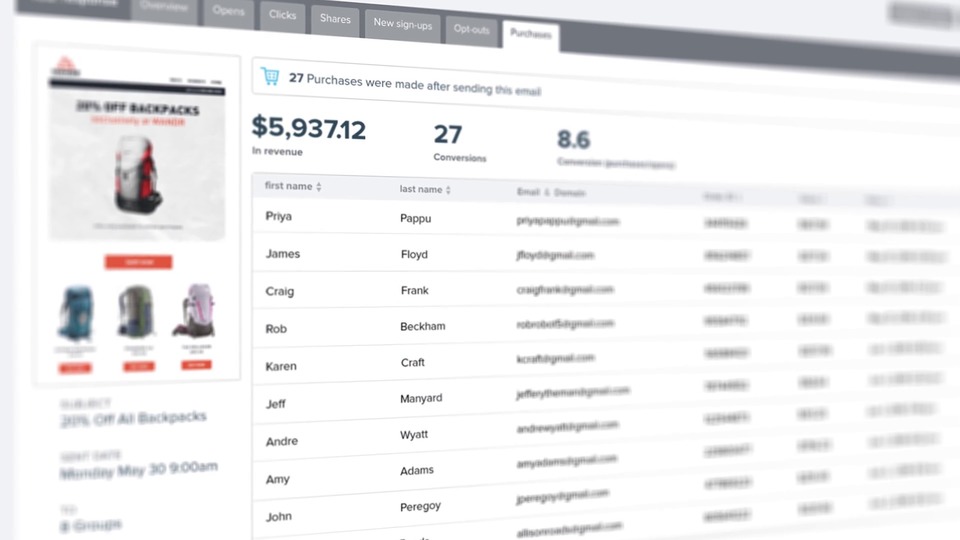Sort table by first name arrows
Screen dimensions: 960x540
tap(318, 187)
